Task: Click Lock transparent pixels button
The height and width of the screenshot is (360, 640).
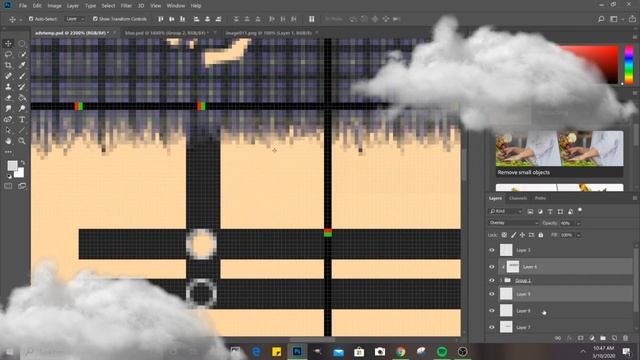Action: click(504, 235)
